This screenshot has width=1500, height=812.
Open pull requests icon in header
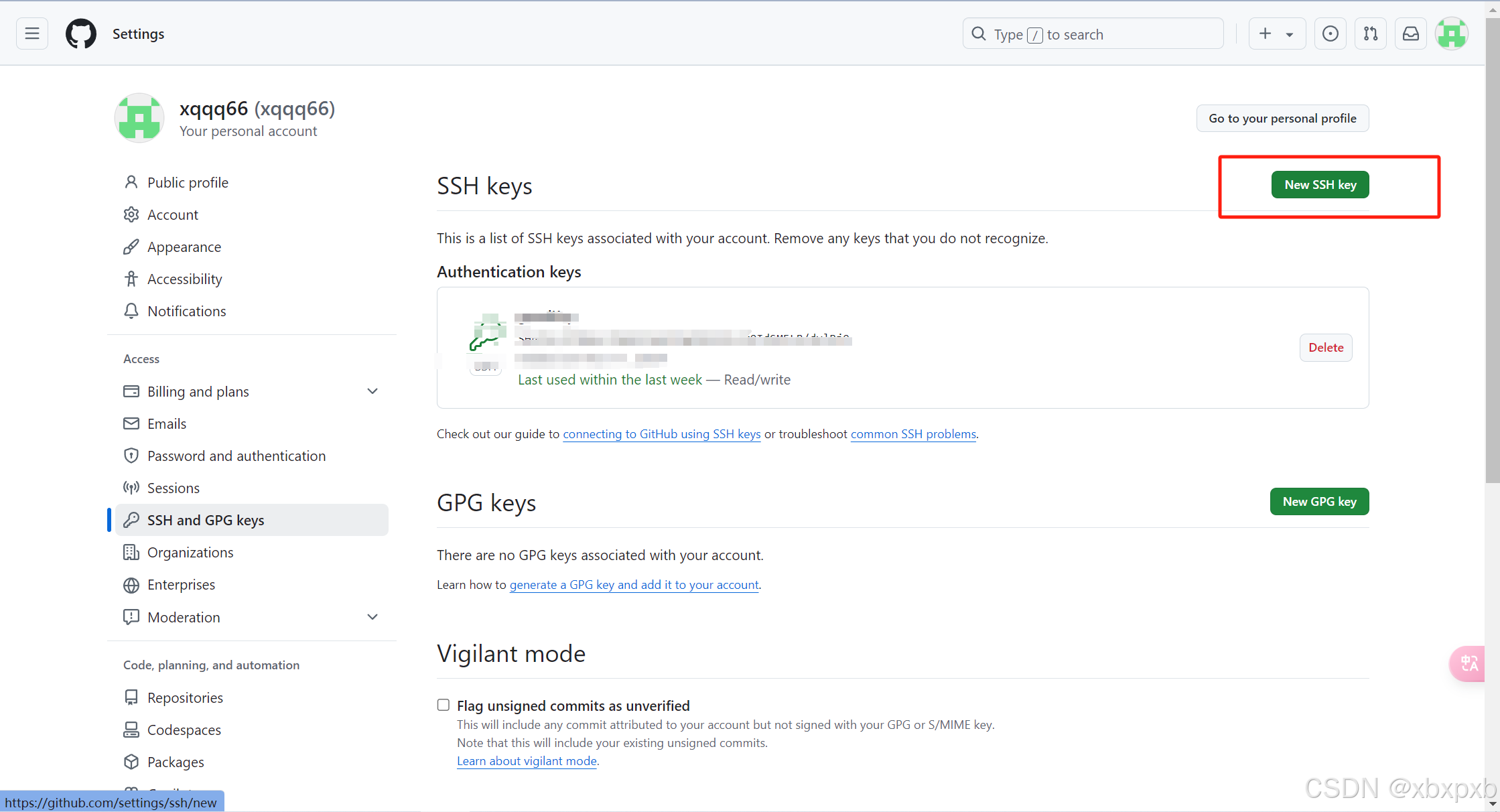point(1371,33)
